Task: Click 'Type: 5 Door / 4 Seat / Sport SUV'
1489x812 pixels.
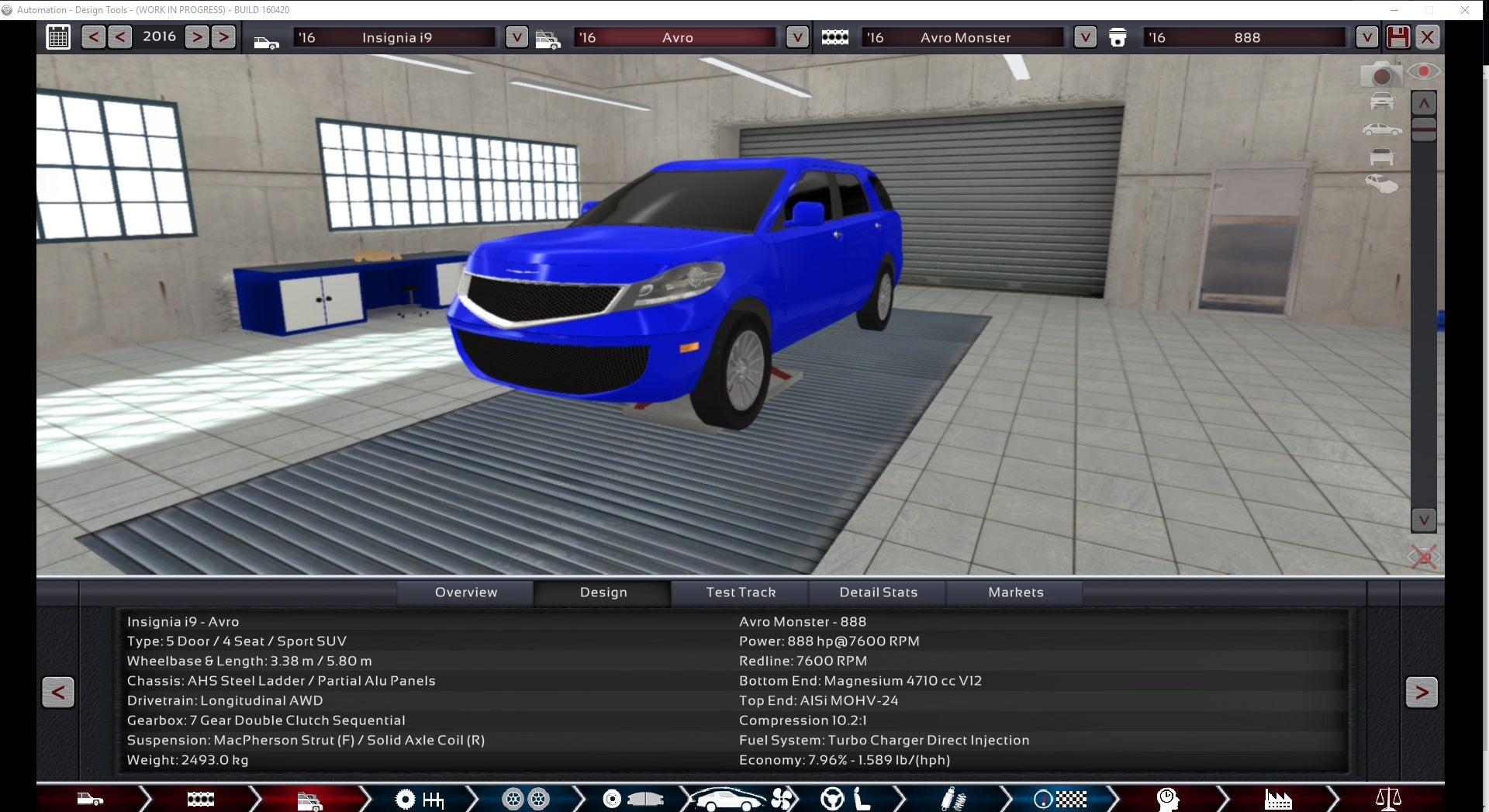Action: [x=237, y=641]
